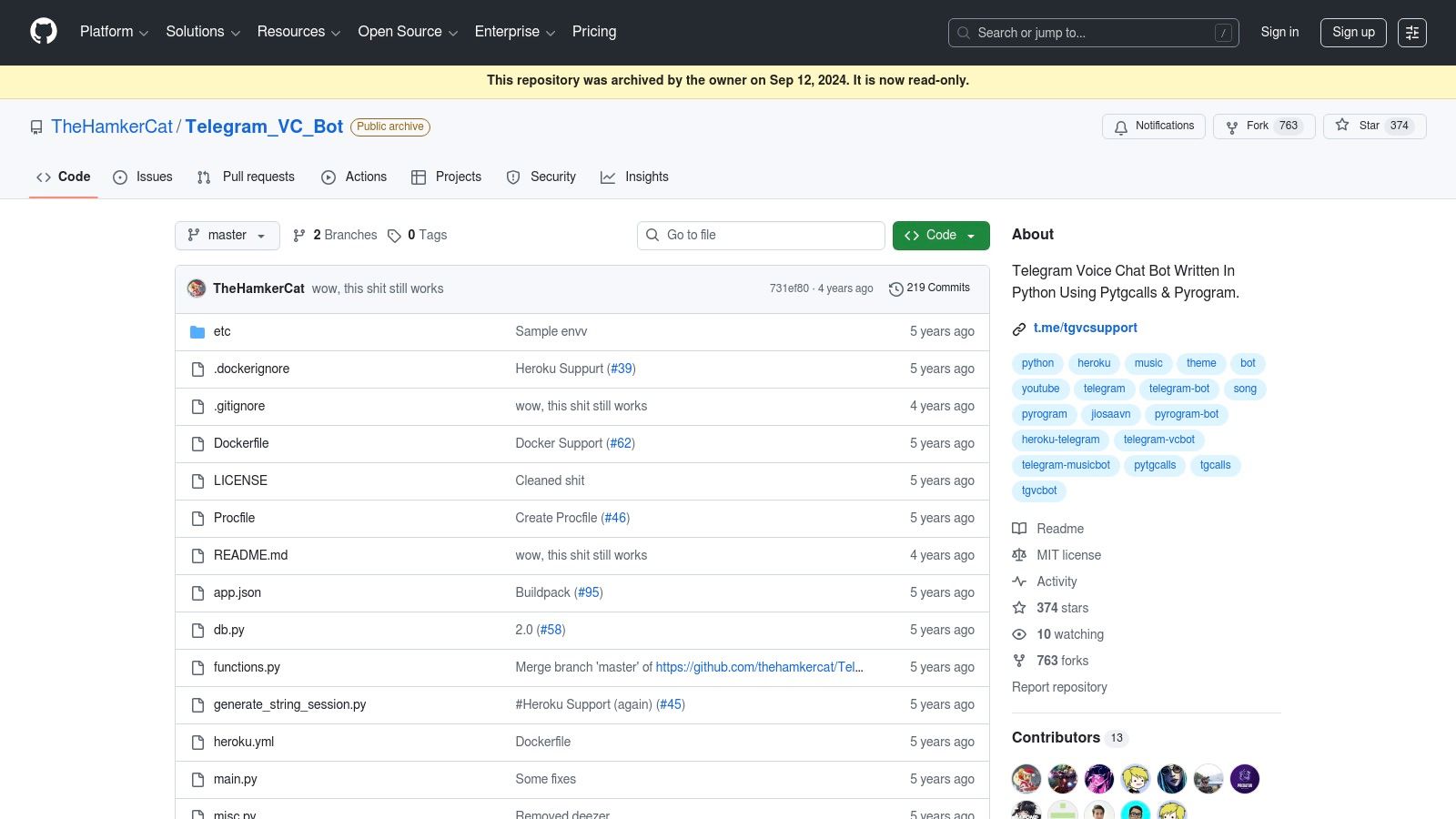
Task: Open commit hash 731ef80
Action: coord(789,289)
